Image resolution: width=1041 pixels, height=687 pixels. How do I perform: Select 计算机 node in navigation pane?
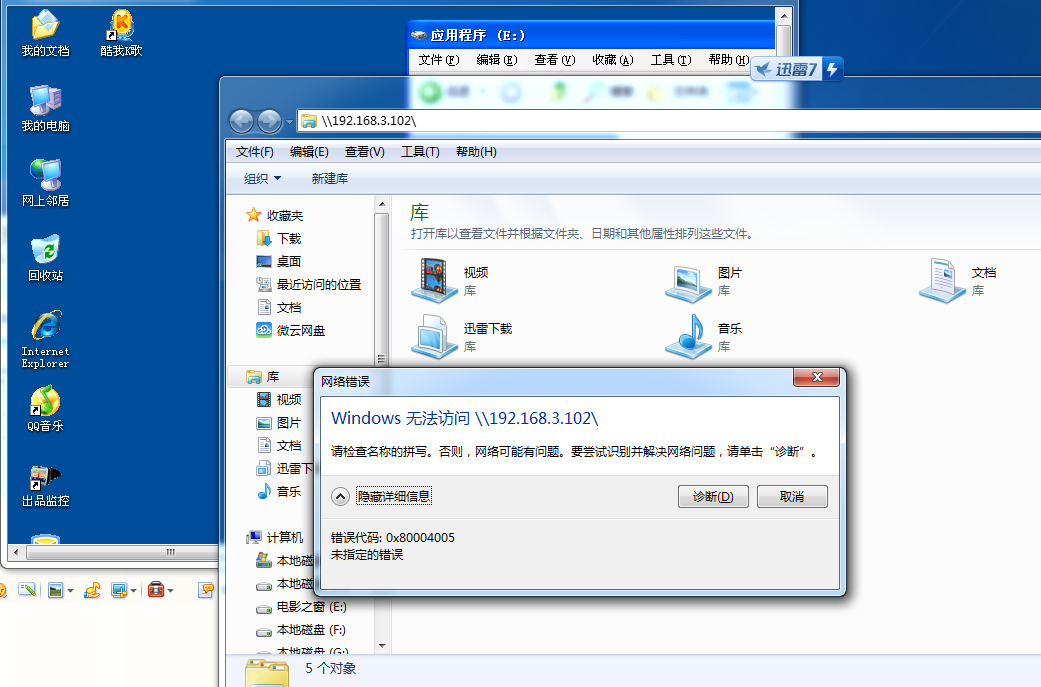275,537
